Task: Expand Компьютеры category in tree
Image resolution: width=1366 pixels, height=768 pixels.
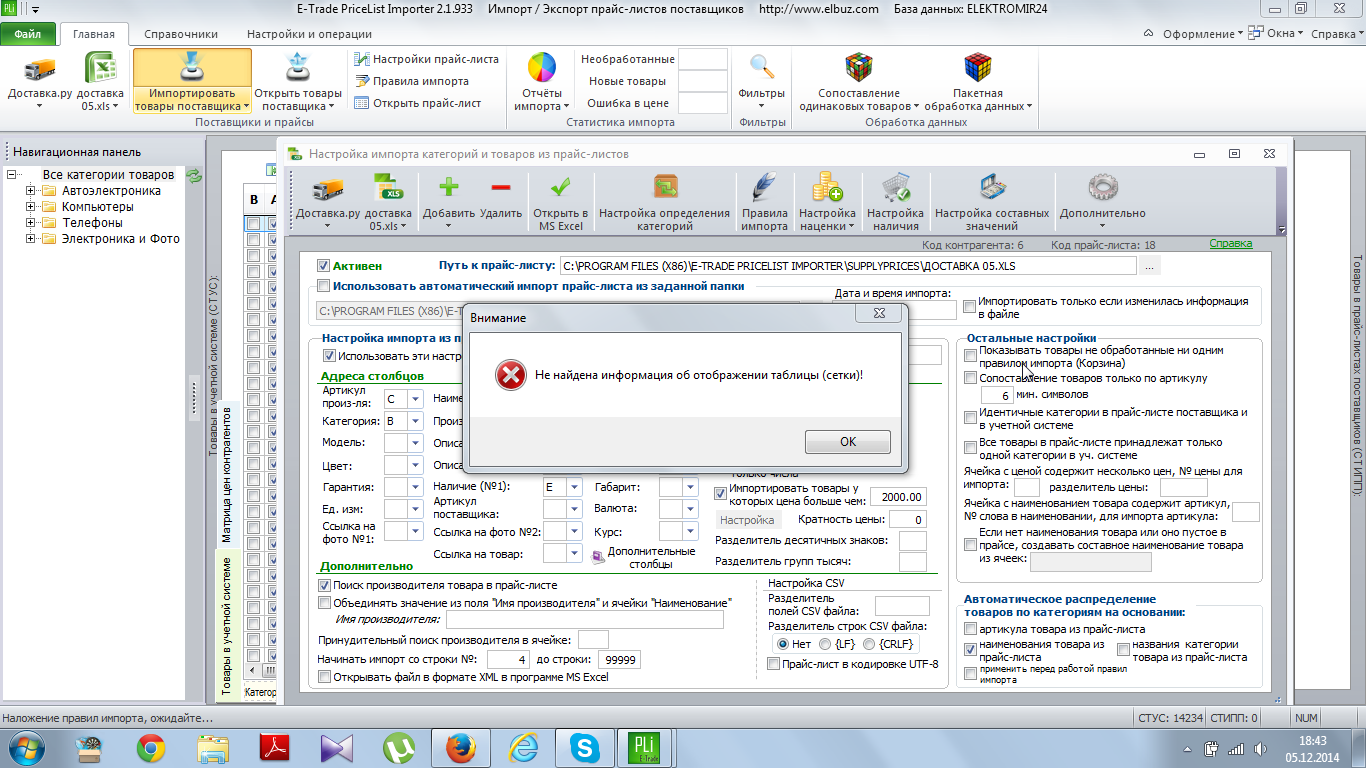Action: 31,207
